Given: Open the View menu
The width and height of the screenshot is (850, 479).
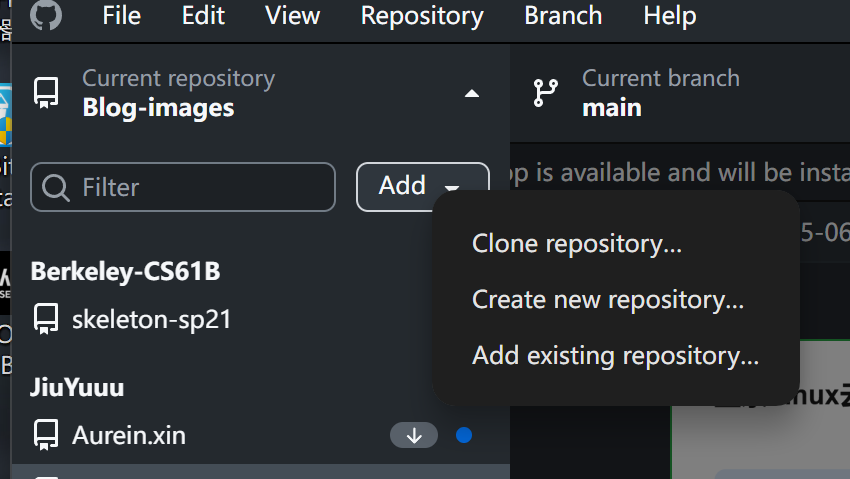Looking at the screenshot, I should pyautogui.click(x=292, y=15).
